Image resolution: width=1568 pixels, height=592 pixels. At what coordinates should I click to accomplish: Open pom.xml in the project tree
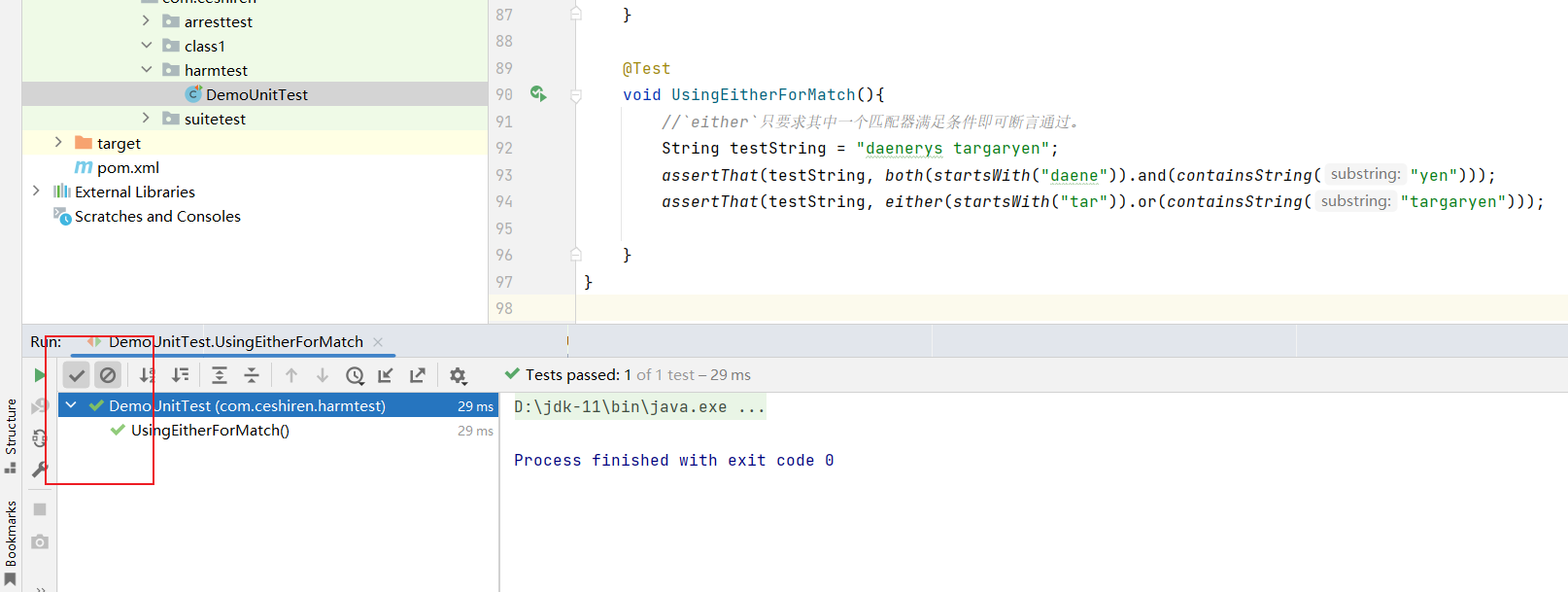coord(127,167)
